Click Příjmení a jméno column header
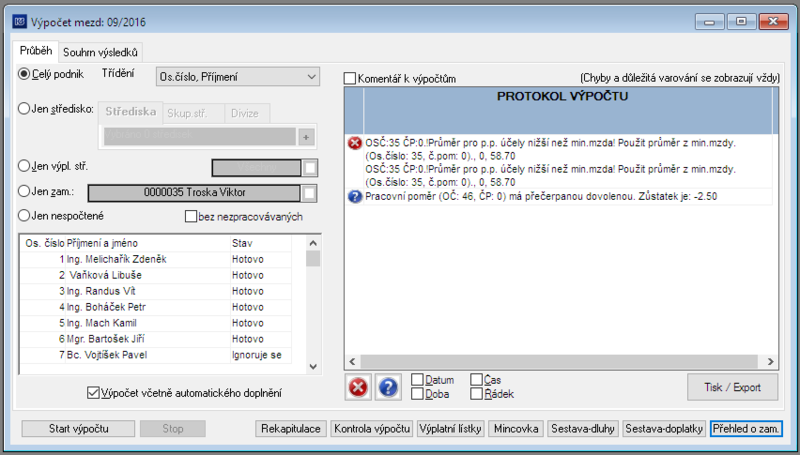The height and width of the screenshot is (455, 800). [x=148, y=243]
